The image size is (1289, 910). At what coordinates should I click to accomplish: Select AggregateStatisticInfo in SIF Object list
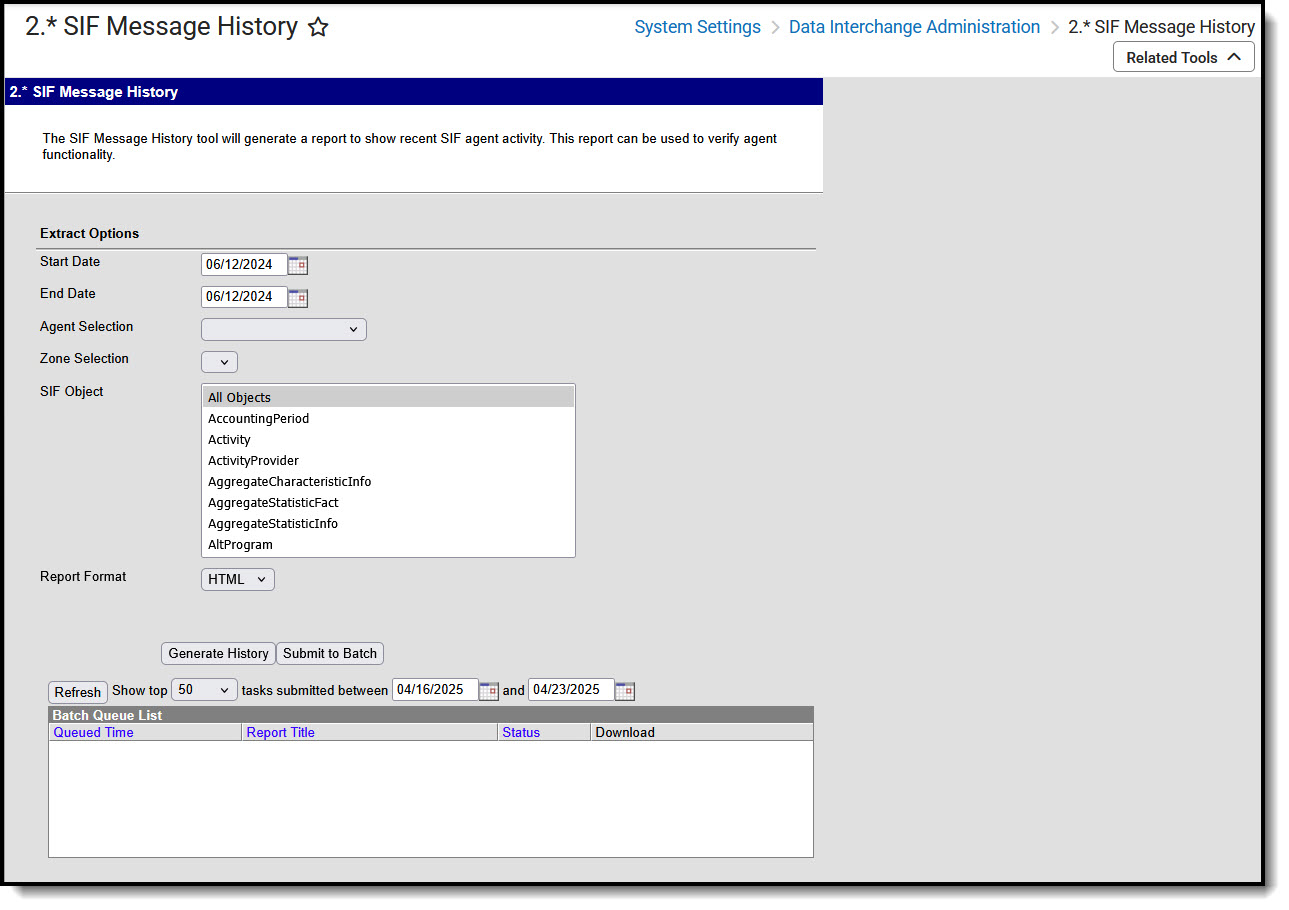[x=388, y=524]
